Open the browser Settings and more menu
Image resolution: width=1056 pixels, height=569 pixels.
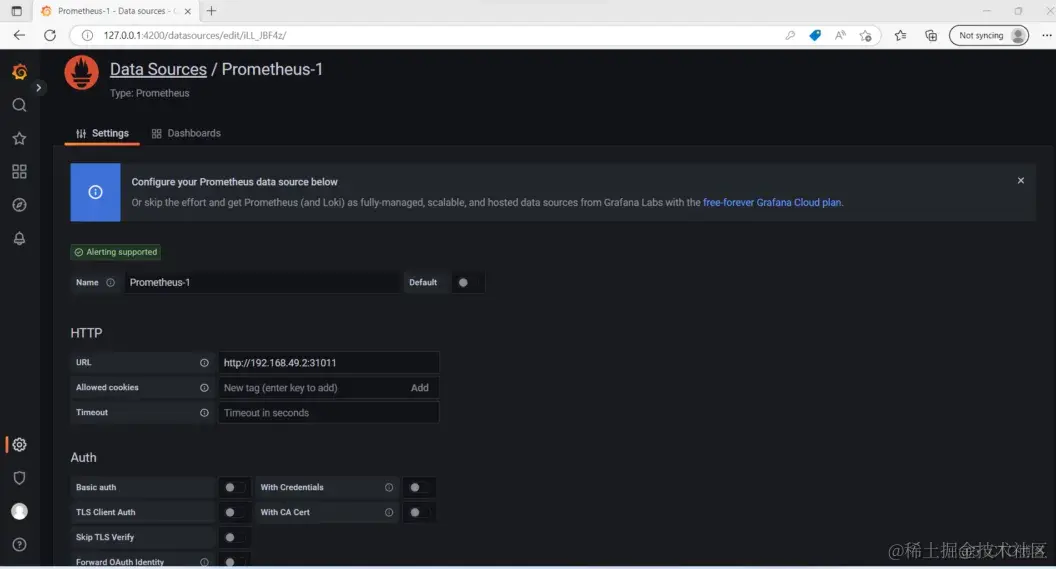click(x=1047, y=35)
